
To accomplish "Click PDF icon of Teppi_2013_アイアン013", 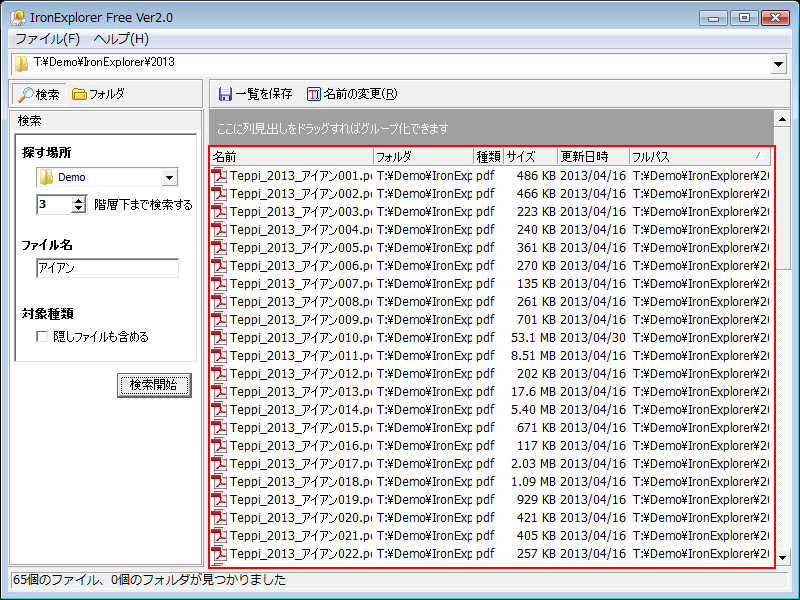I will point(219,391).
